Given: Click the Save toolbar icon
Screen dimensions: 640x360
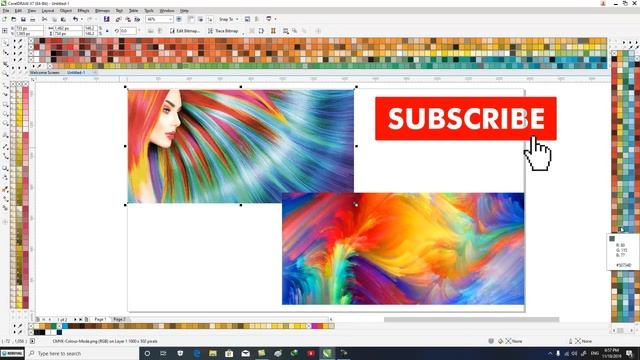Looking at the screenshot, I should click(23, 19).
